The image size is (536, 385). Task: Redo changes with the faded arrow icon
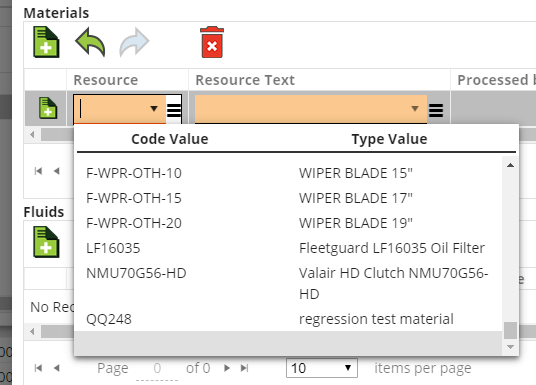[134, 42]
